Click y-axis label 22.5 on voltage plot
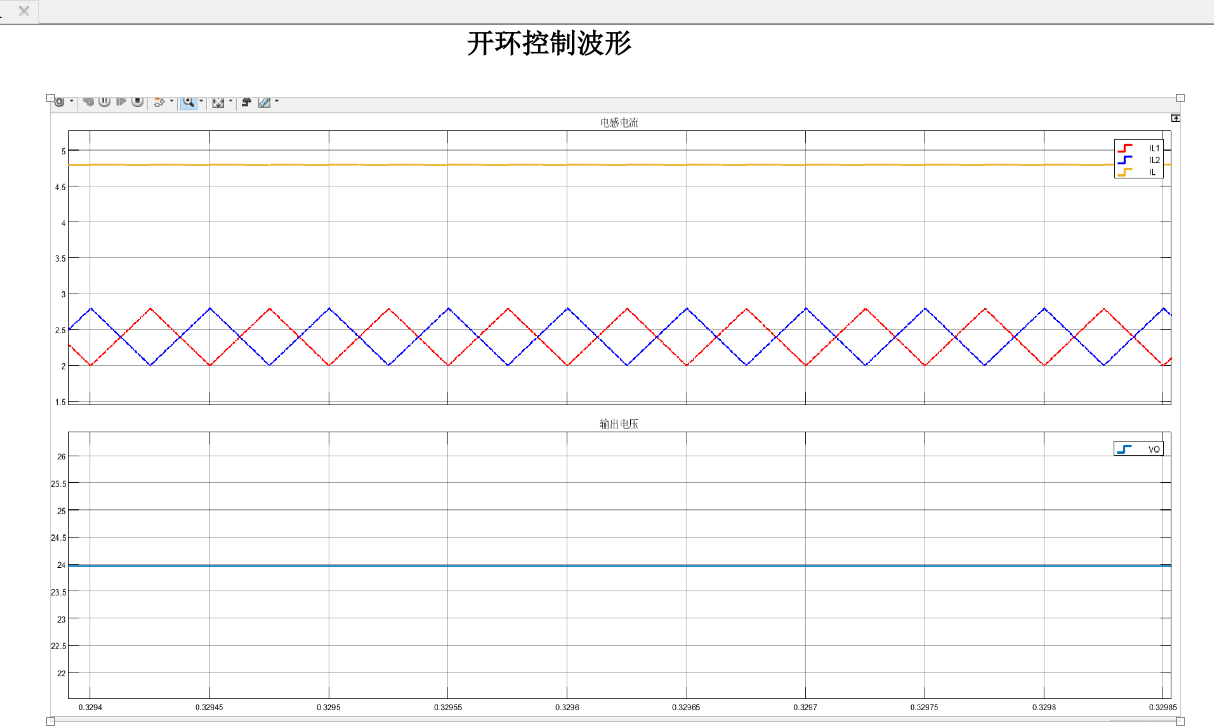Viewport: 1214px width, 727px height. coord(58,646)
